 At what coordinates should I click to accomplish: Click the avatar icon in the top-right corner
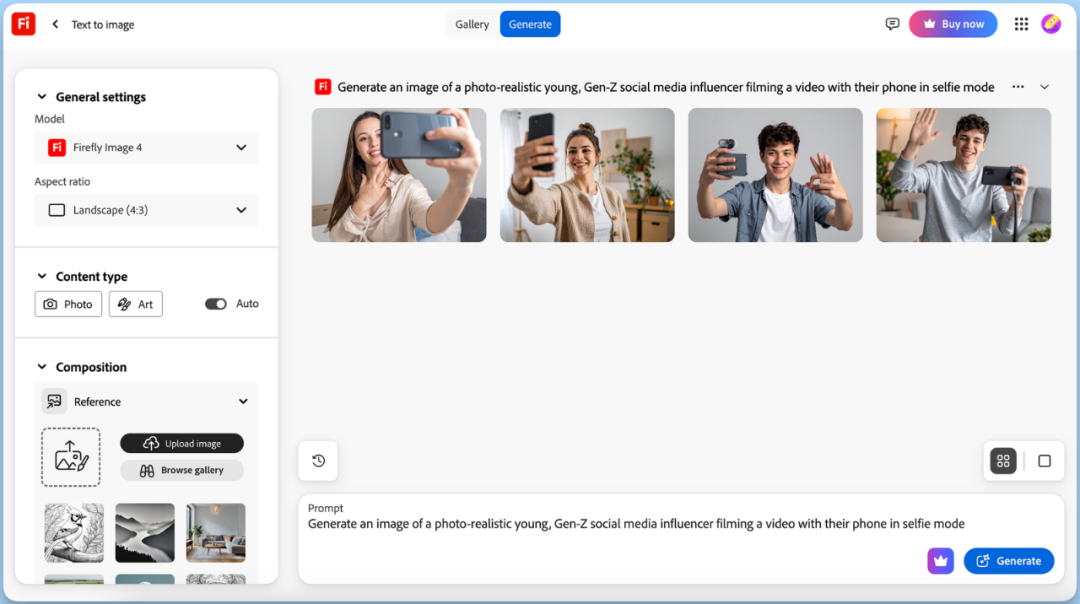1051,24
